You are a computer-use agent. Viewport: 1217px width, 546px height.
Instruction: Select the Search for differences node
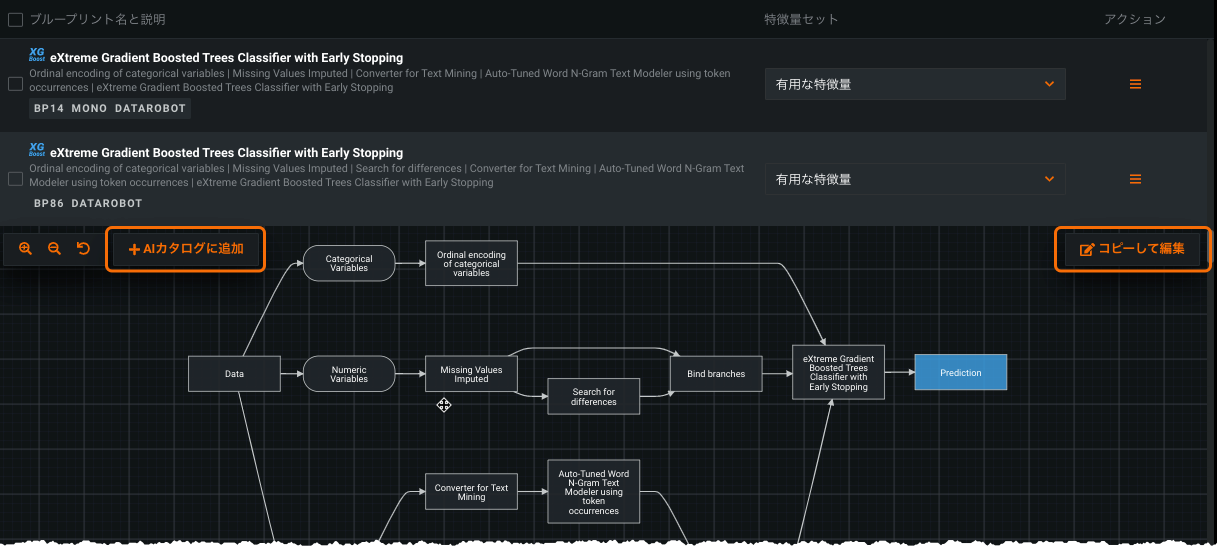tap(593, 396)
